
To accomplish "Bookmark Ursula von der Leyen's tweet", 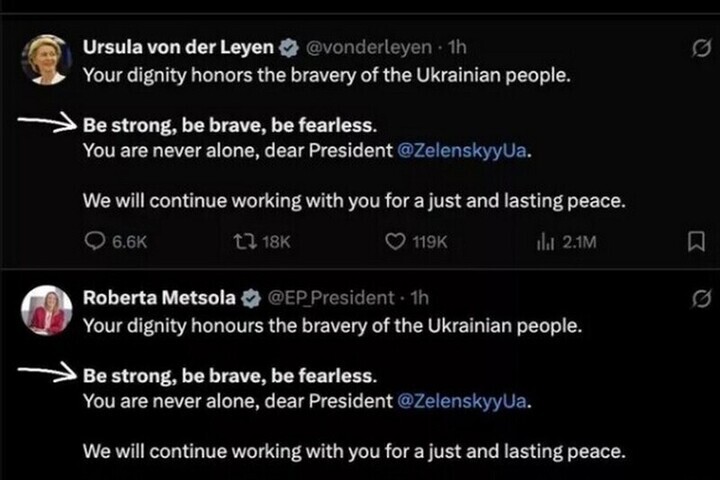I will click(696, 241).
